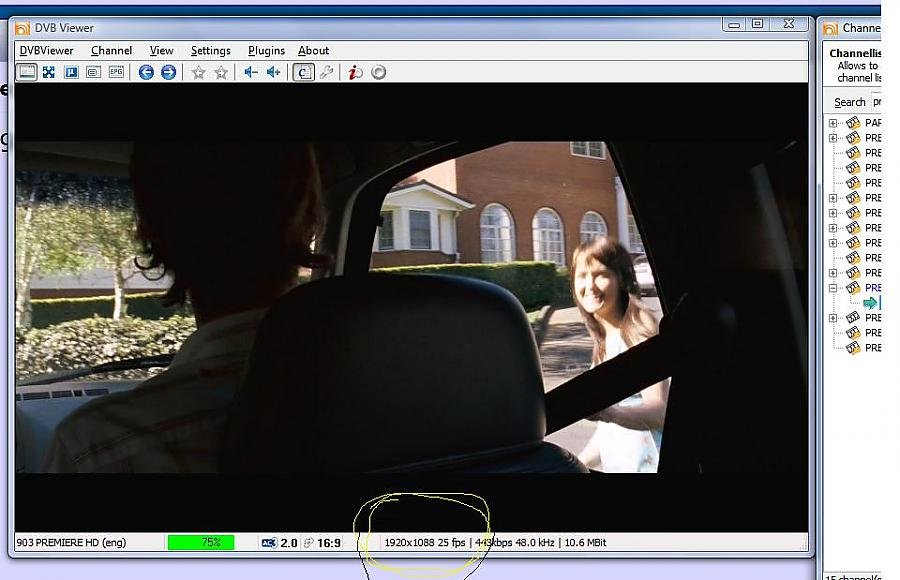Click the 16:9 aspect ratio indicator

coord(328,543)
